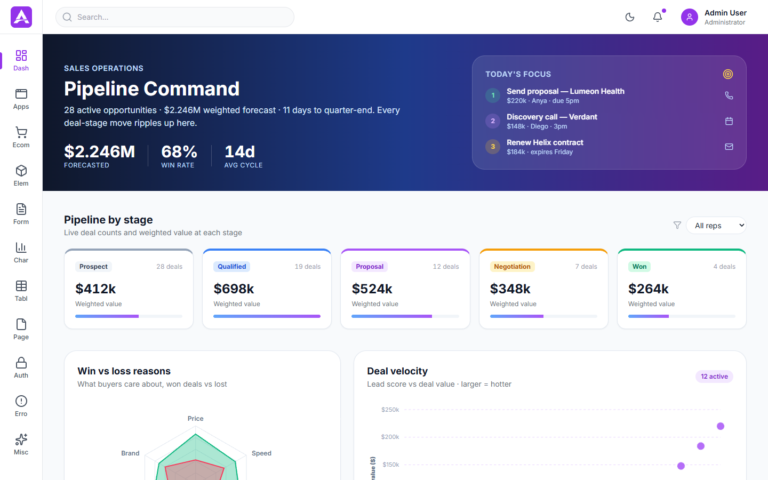
Task: Click the Admin User avatar
Action: [689, 17]
